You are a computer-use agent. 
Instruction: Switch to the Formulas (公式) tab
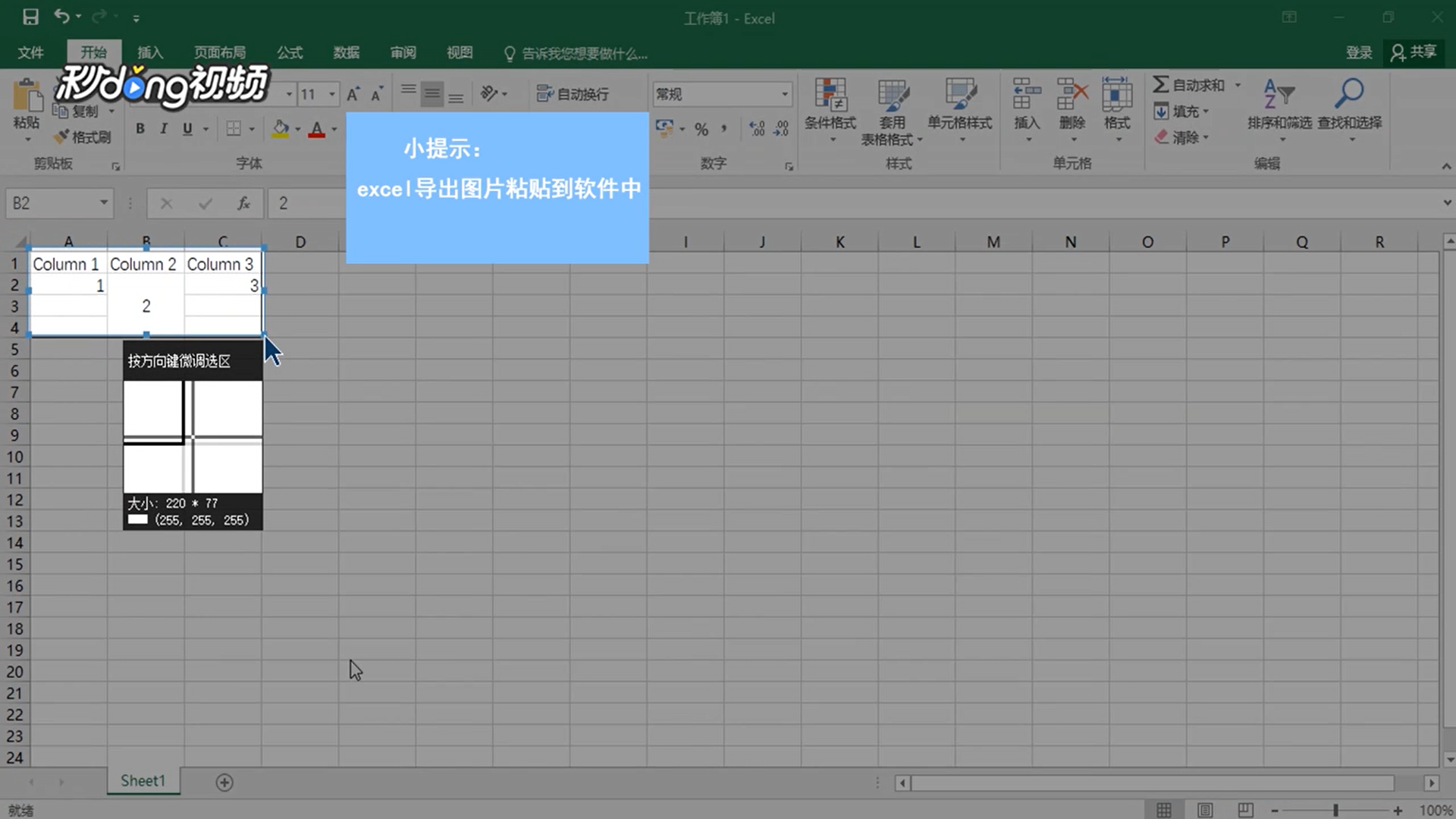point(289,52)
